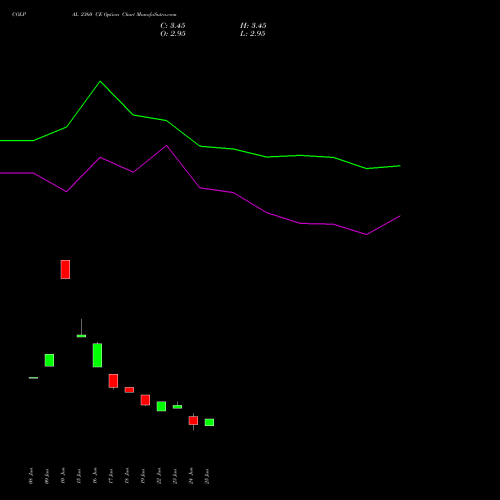
Task: Select the last green candle for 25 Jun
Action: point(209,422)
